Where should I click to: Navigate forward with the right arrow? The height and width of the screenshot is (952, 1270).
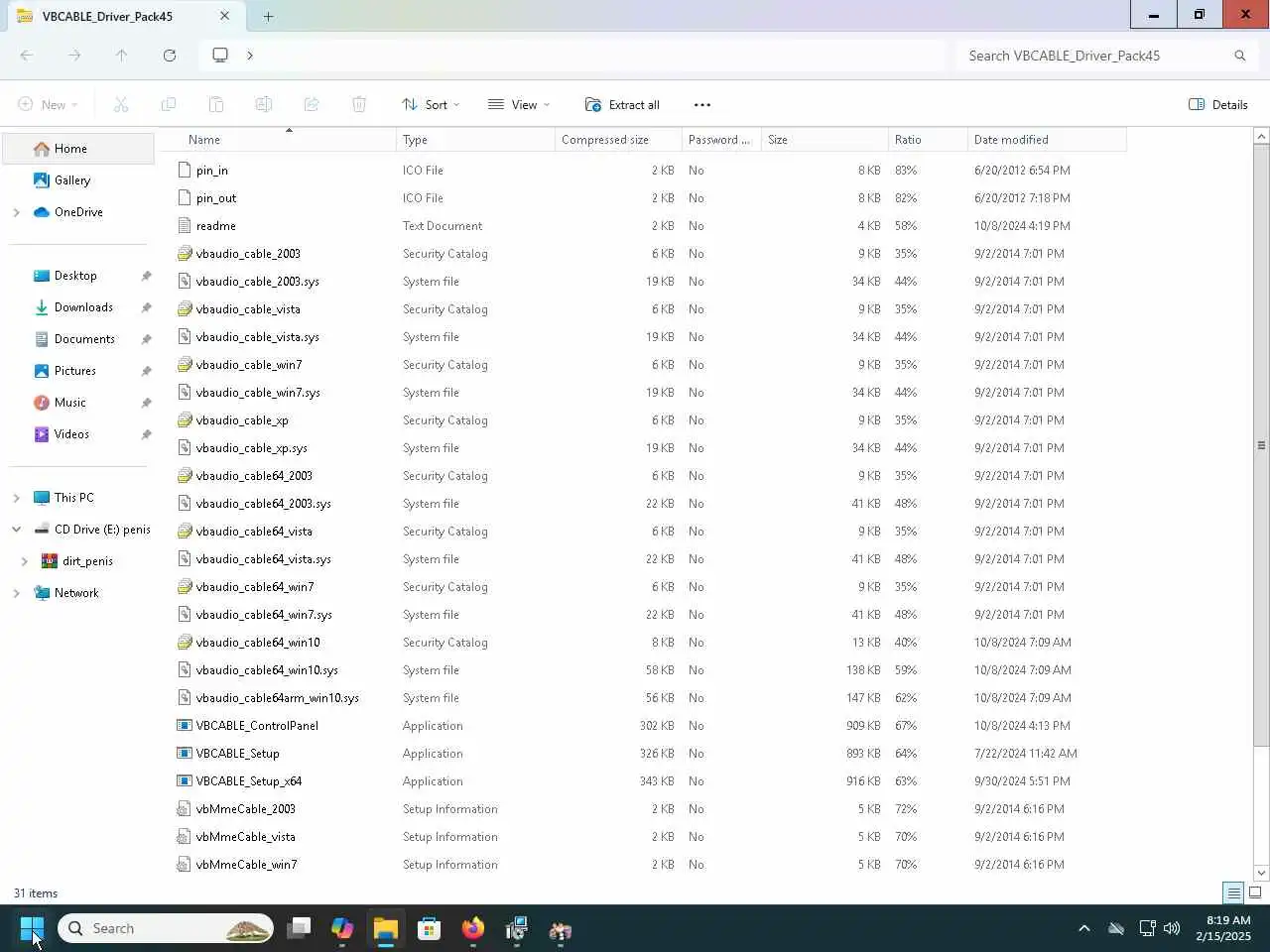click(x=74, y=56)
